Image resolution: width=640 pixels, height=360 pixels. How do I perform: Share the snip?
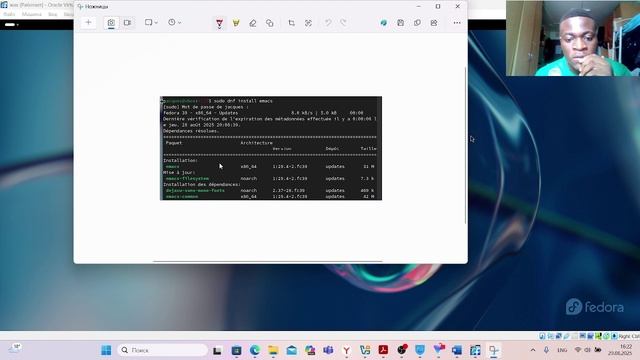[x=434, y=23]
